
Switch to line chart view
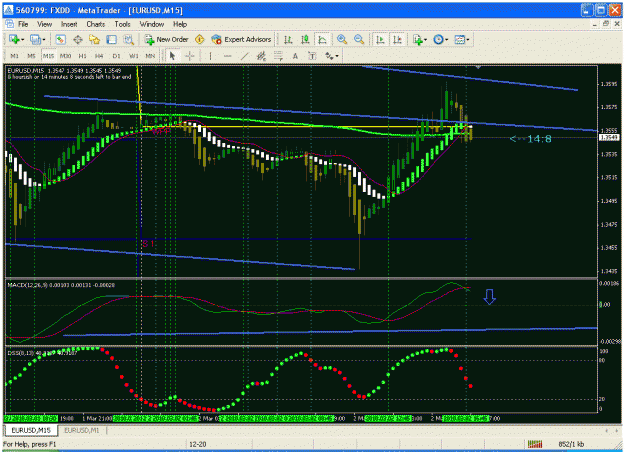pyautogui.click(x=322, y=39)
